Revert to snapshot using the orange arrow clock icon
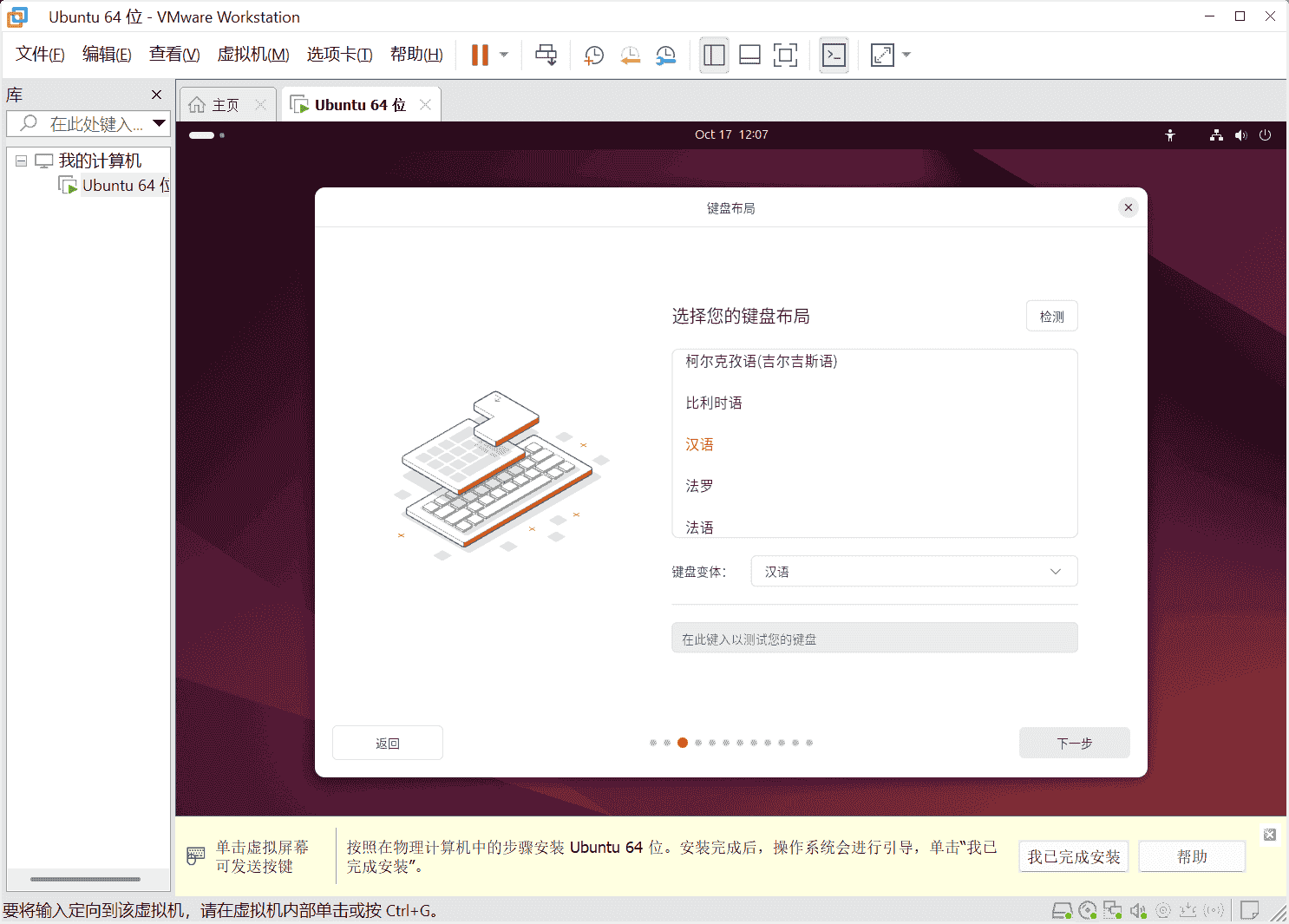The height and width of the screenshot is (924, 1289). tap(631, 56)
